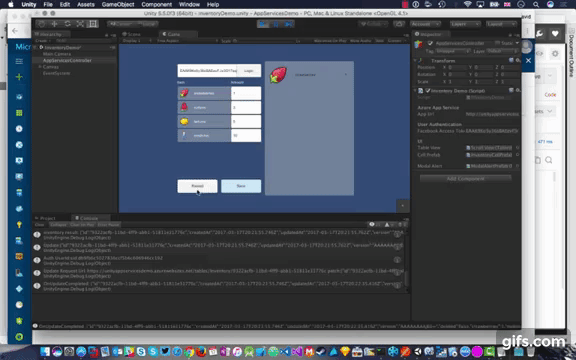Toggle the console info message filter

(375, 224)
